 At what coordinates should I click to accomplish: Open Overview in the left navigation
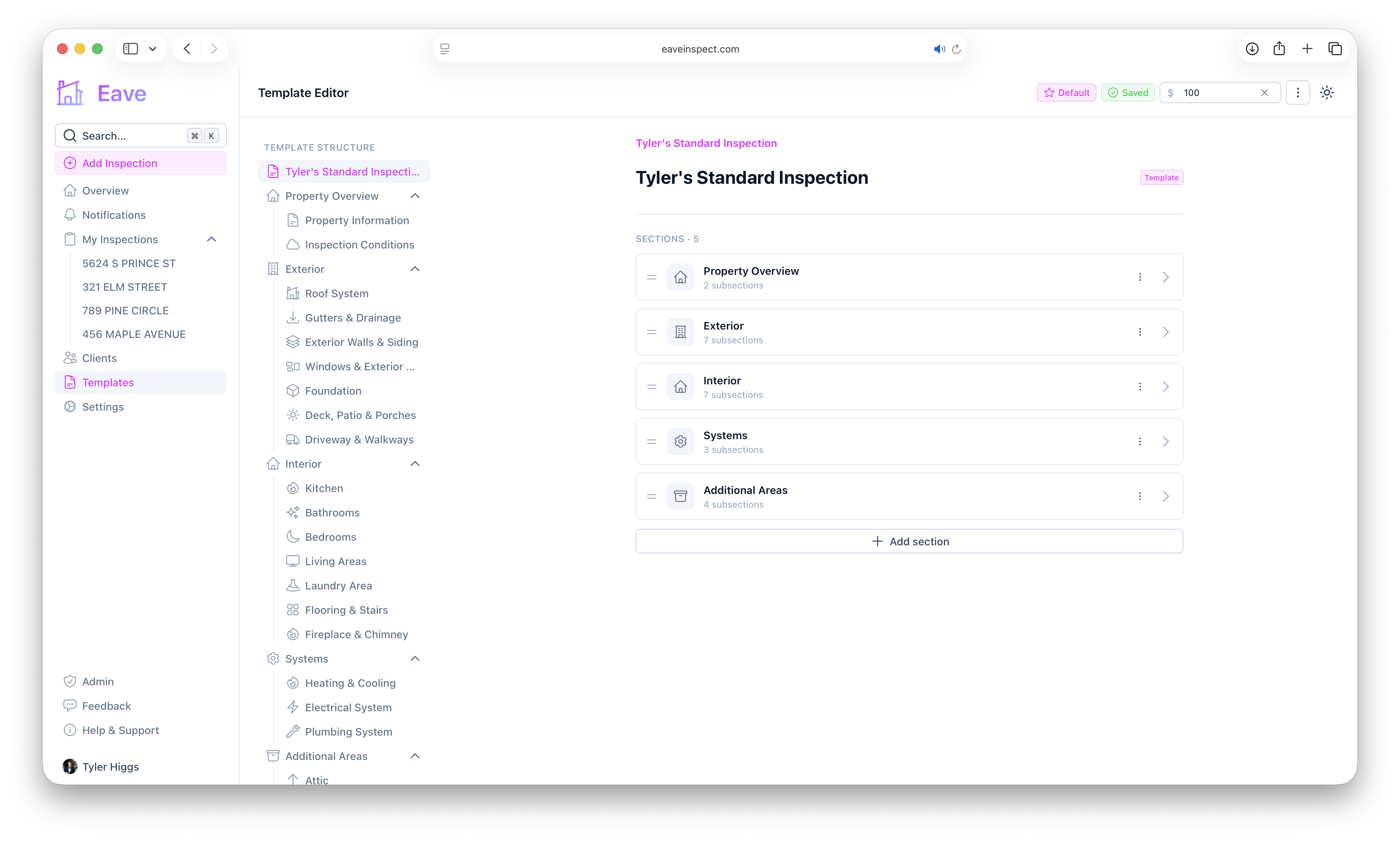pos(140,190)
